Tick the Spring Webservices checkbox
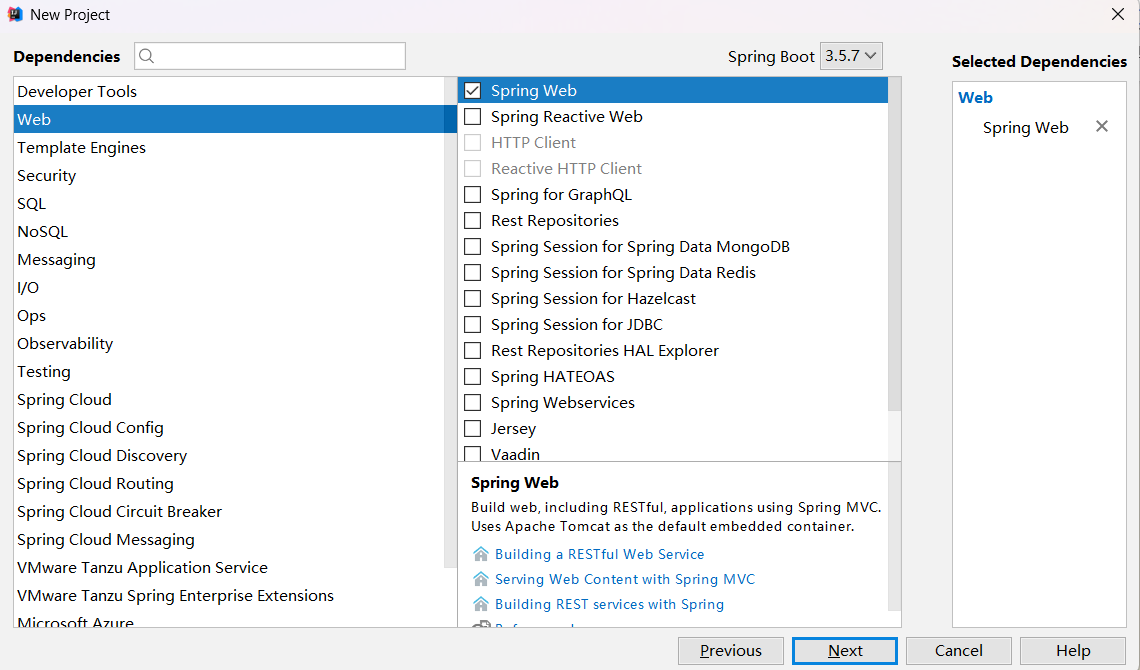This screenshot has width=1140, height=670. 473,403
